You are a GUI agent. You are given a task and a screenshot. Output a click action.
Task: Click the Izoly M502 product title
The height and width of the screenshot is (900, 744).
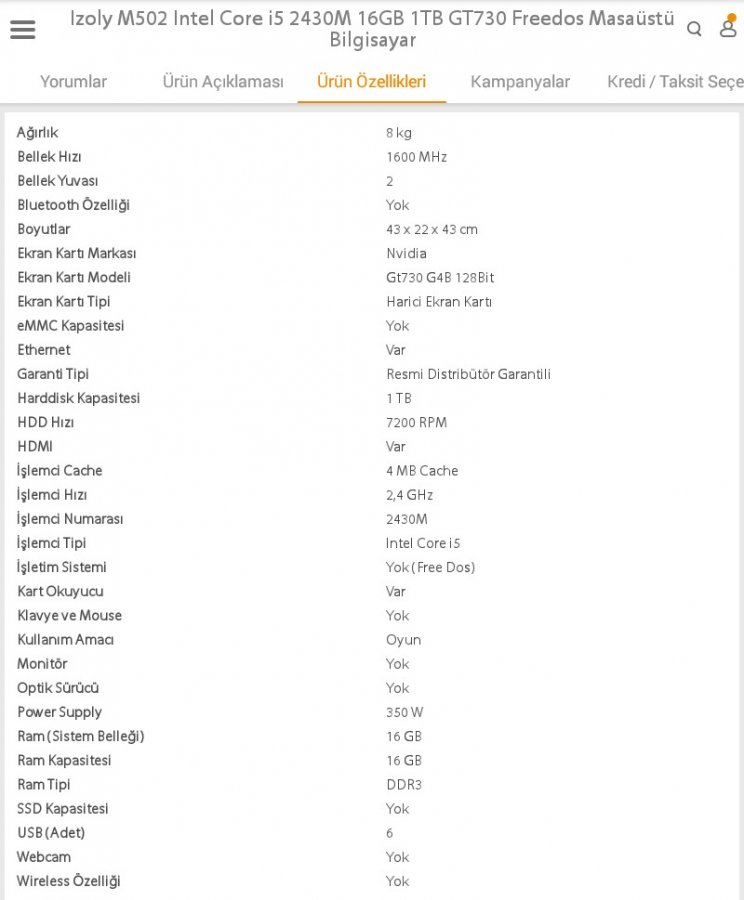tap(372, 29)
